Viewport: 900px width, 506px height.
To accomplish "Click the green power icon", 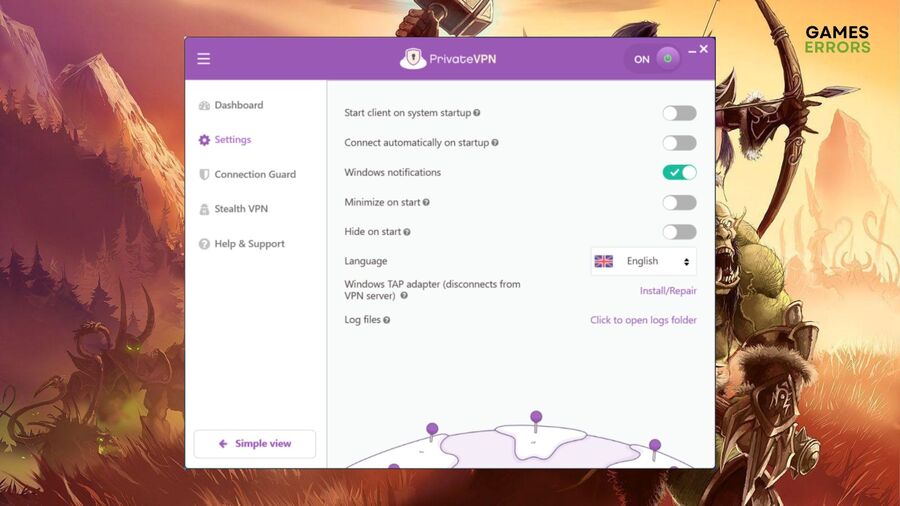I will [668, 59].
